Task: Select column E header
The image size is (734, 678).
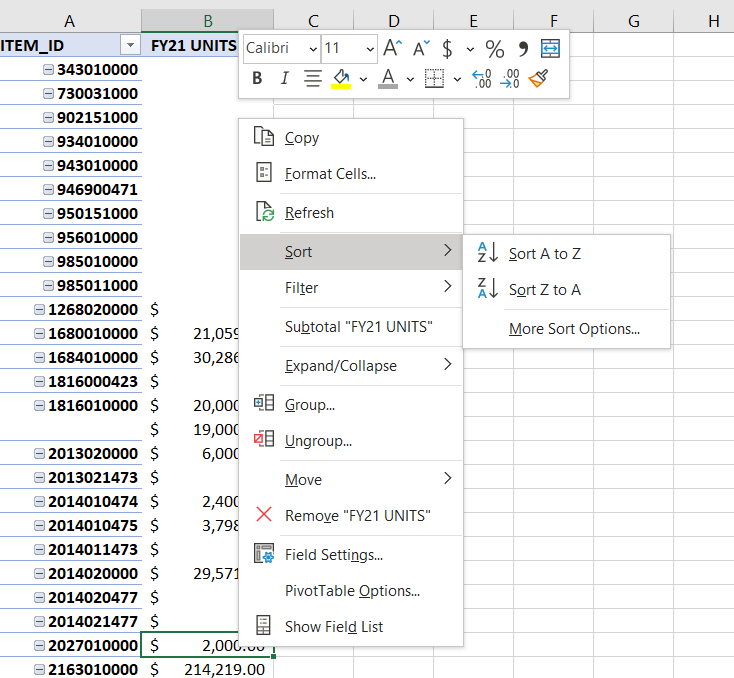Action: coord(474,21)
